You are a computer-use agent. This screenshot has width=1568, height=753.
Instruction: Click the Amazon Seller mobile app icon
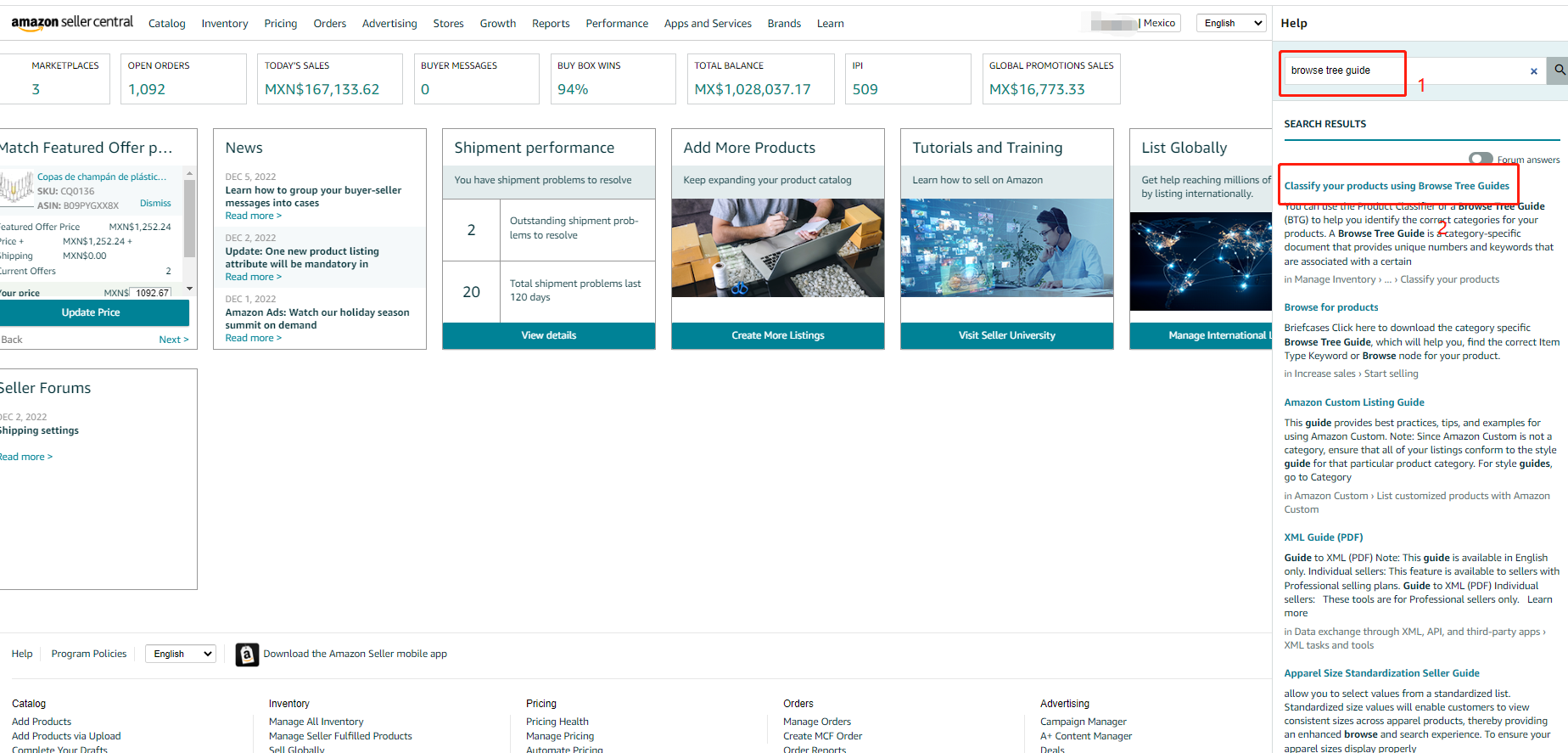pyautogui.click(x=247, y=655)
